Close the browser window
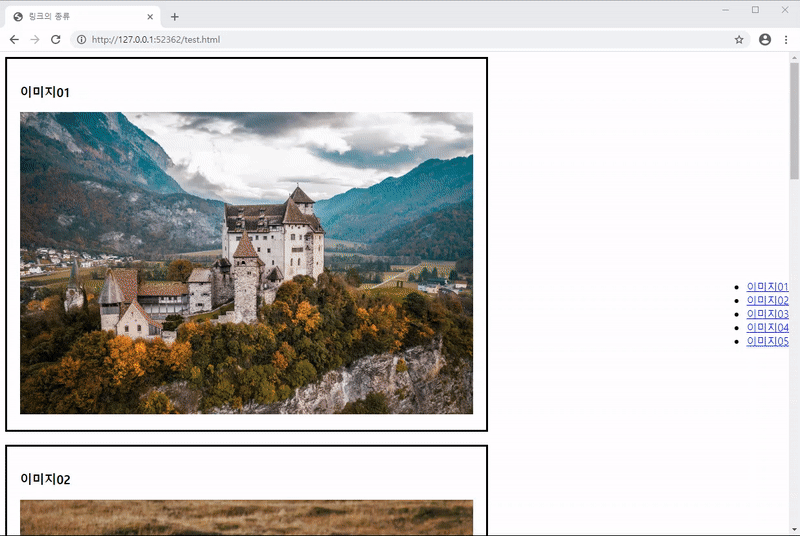Image resolution: width=800 pixels, height=536 pixels. pos(785,10)
